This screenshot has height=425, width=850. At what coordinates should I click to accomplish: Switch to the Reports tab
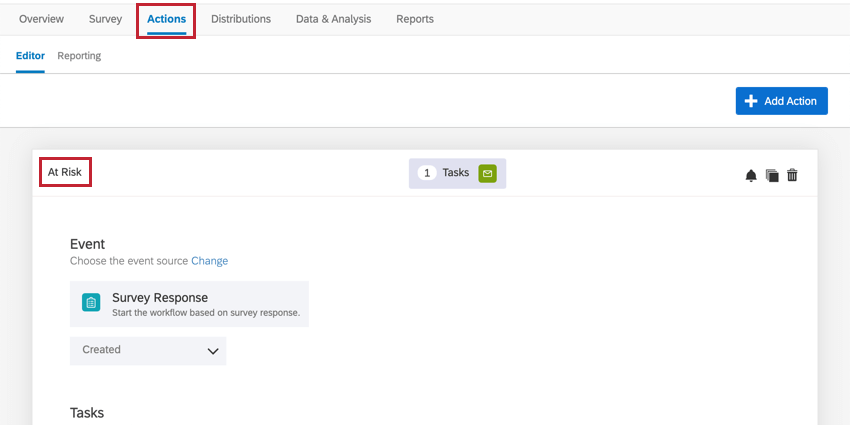tap(415, 19)
